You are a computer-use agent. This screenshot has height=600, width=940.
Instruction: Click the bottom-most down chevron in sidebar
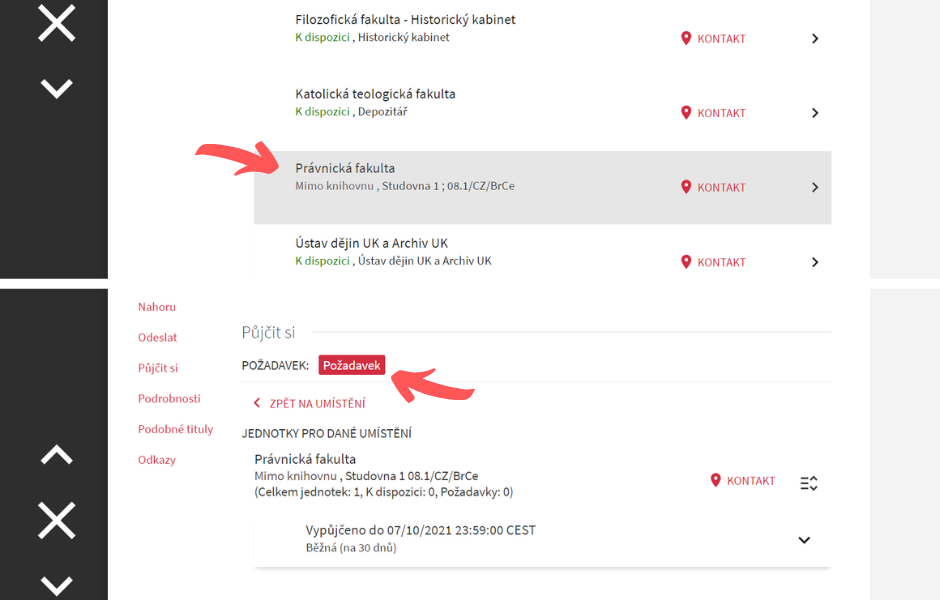(56, 586)
